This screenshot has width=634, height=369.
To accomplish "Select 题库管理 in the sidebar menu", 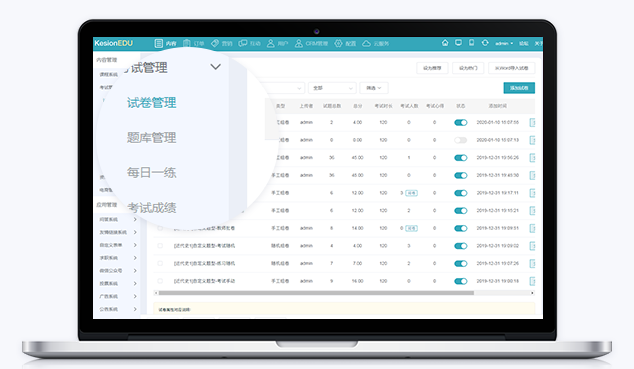I will [152, 137].
